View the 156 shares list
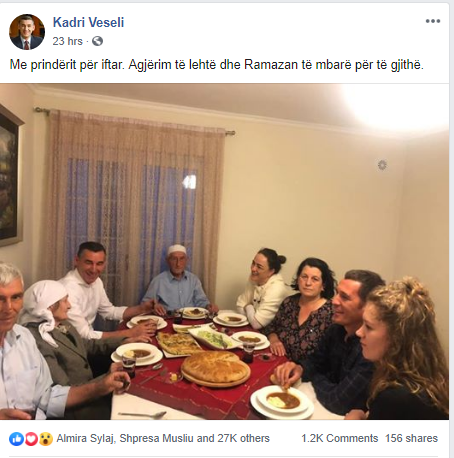Screen dimensions: 454x458 tap(411, 438)
